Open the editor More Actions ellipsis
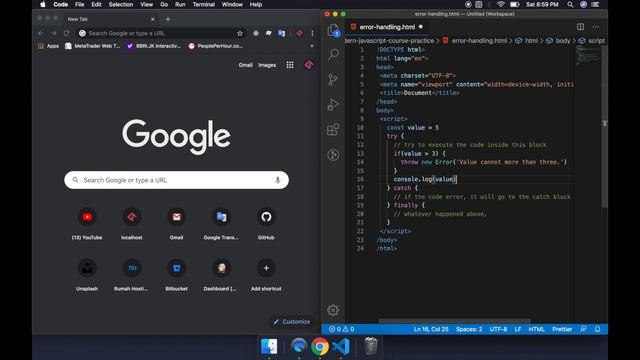This screenshot has width=640, height=360. tap(596, 27)
